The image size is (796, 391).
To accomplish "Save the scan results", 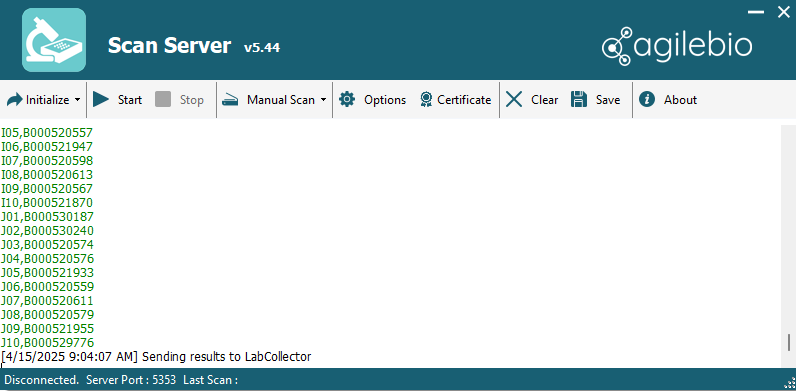I will (x=608, y=100).
